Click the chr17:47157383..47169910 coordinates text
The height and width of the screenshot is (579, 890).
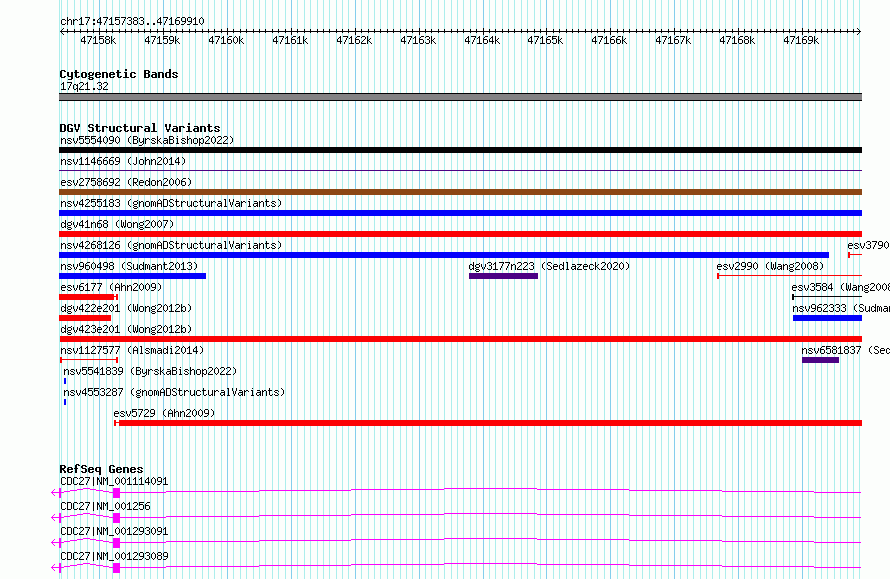tap(132, 21)
